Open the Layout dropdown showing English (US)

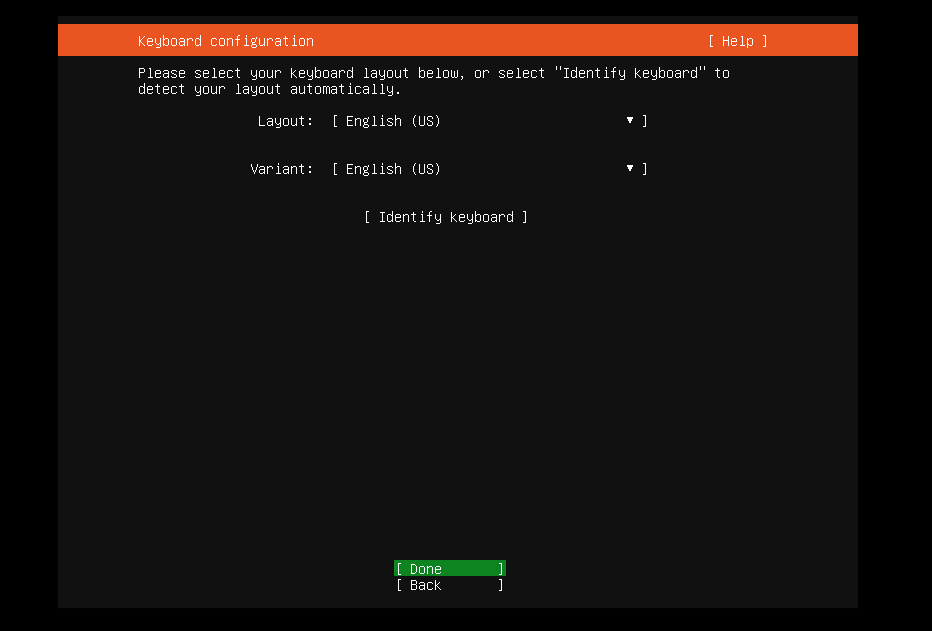pos(489,121)
